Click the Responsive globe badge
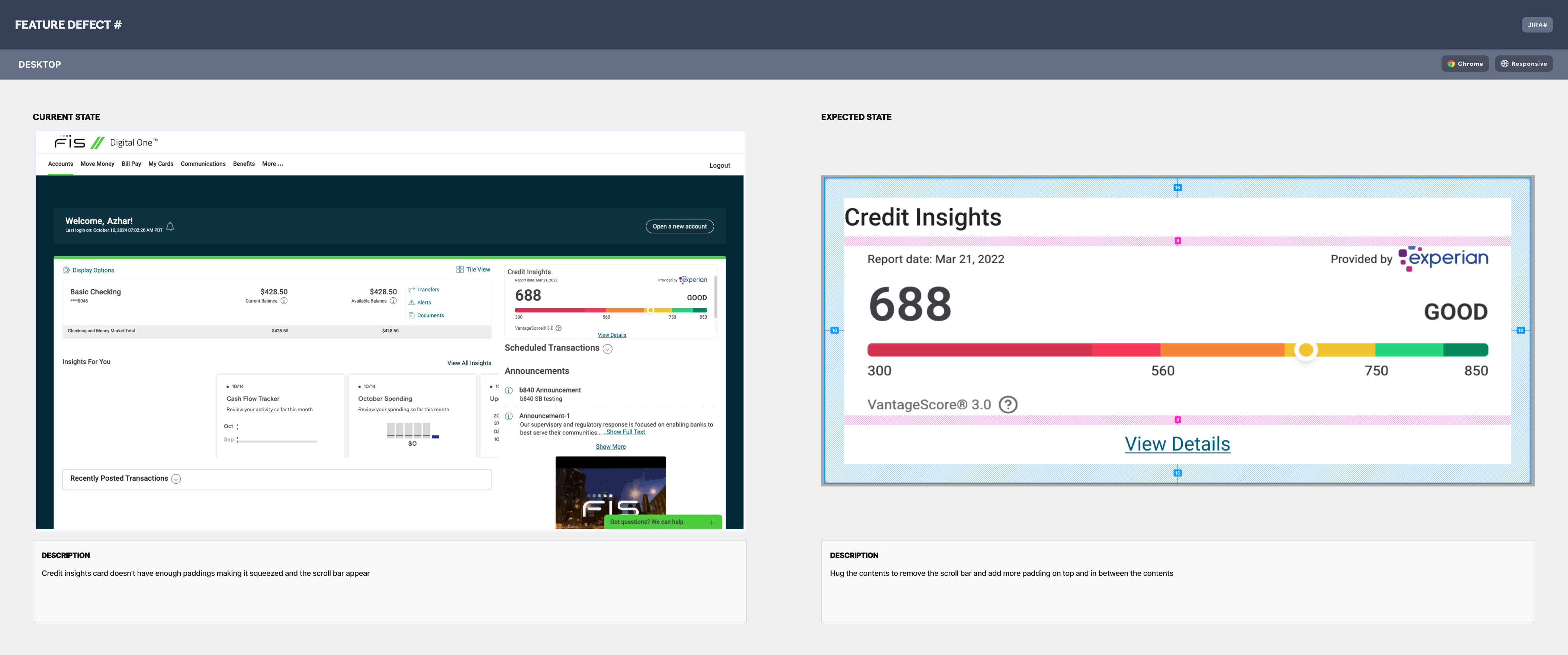The image size is (1568, 655). (x=1524, y=64)
